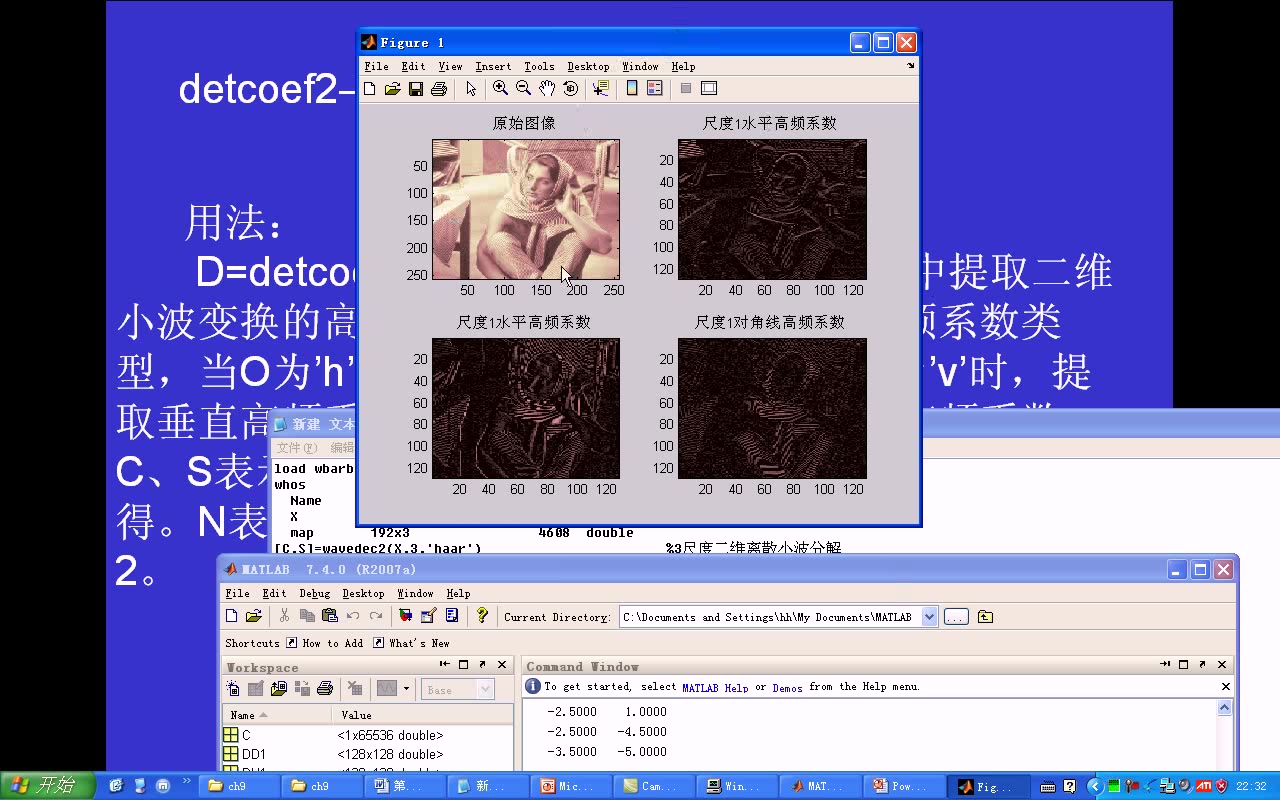Screen dimensions: 1280x800
Task: Switch to the MAT... taskbar button
Action: (819, 786)
